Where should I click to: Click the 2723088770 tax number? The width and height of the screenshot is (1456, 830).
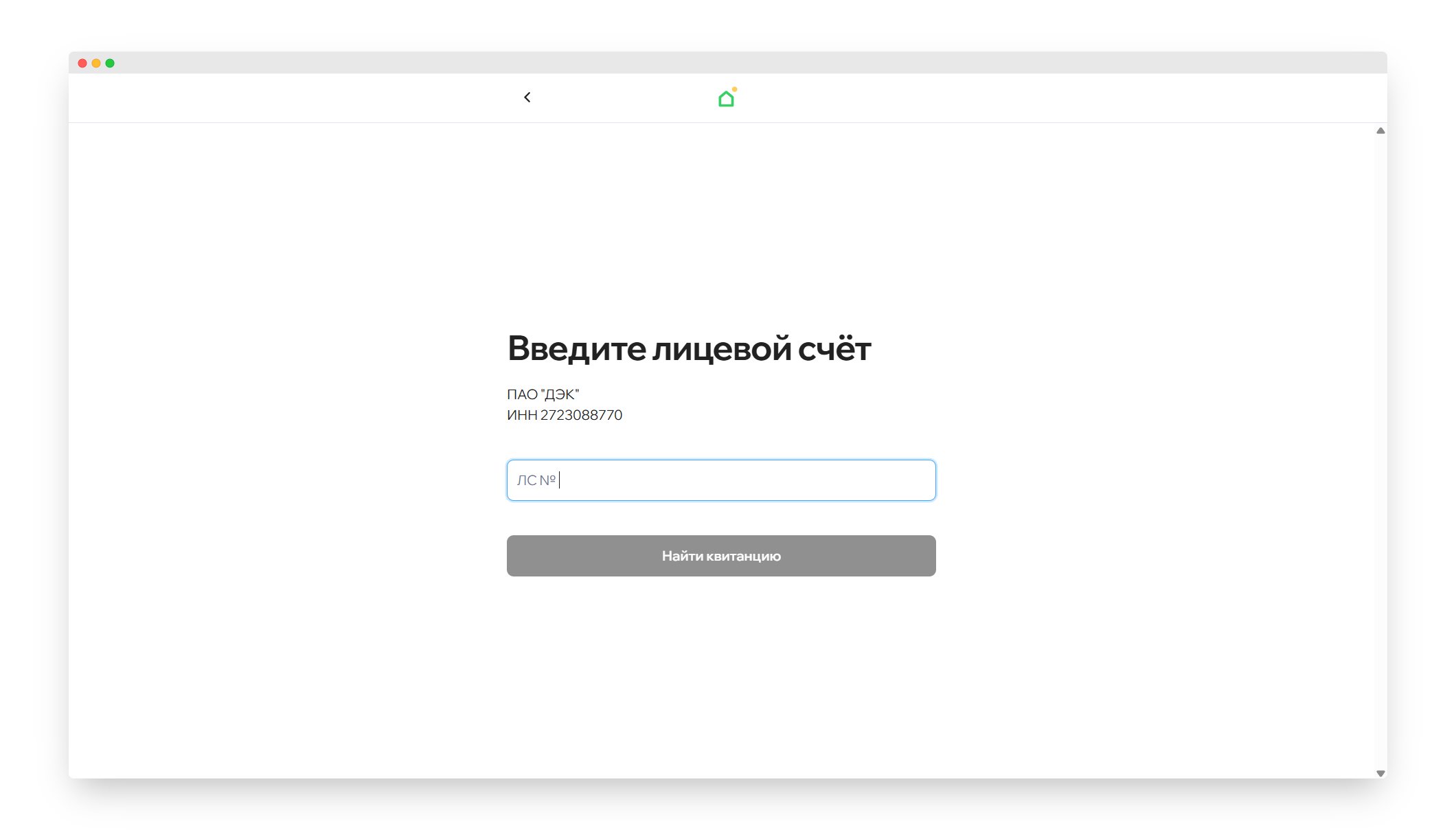point(581,415)
